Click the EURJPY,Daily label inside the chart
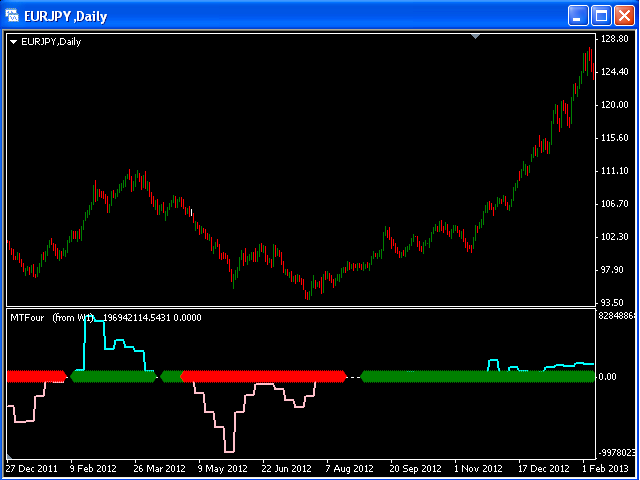The height and width of the screenshot is (480, 640). tap(51, 42)
